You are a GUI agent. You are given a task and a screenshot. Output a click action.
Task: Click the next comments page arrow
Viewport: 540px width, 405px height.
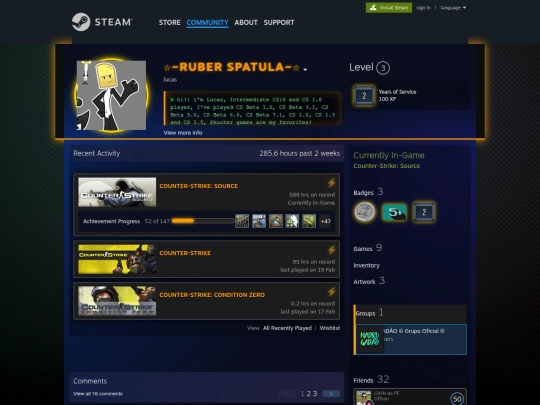[x=331, y=394]
